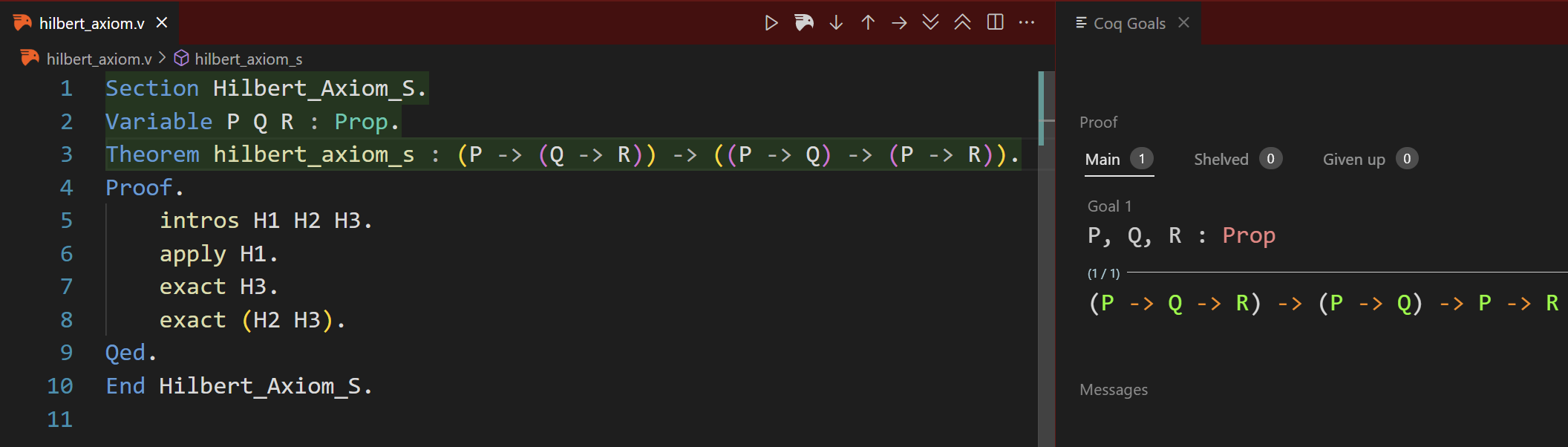The width and height of the screenshot is (1568, 447).
Task: Open the Given up goals tab
Action: 1353,160
